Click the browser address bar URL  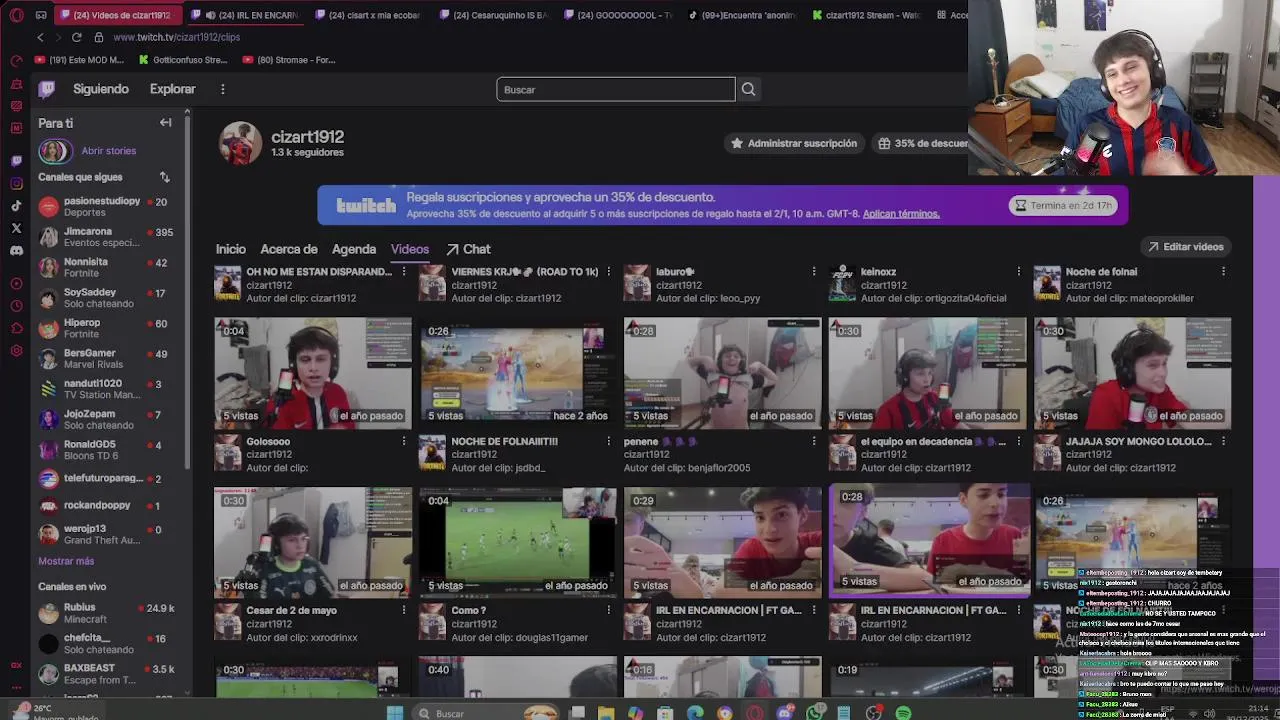click(x=177, y=37)
